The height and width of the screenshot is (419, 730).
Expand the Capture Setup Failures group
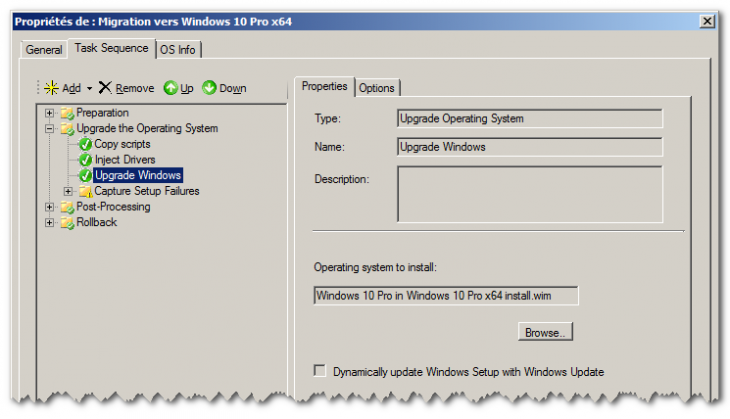68,191
